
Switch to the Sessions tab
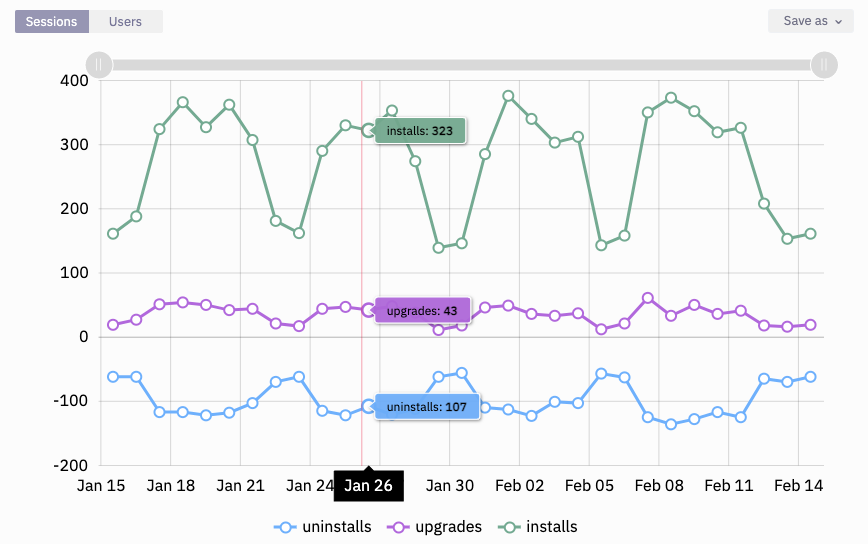click(51, 21)
